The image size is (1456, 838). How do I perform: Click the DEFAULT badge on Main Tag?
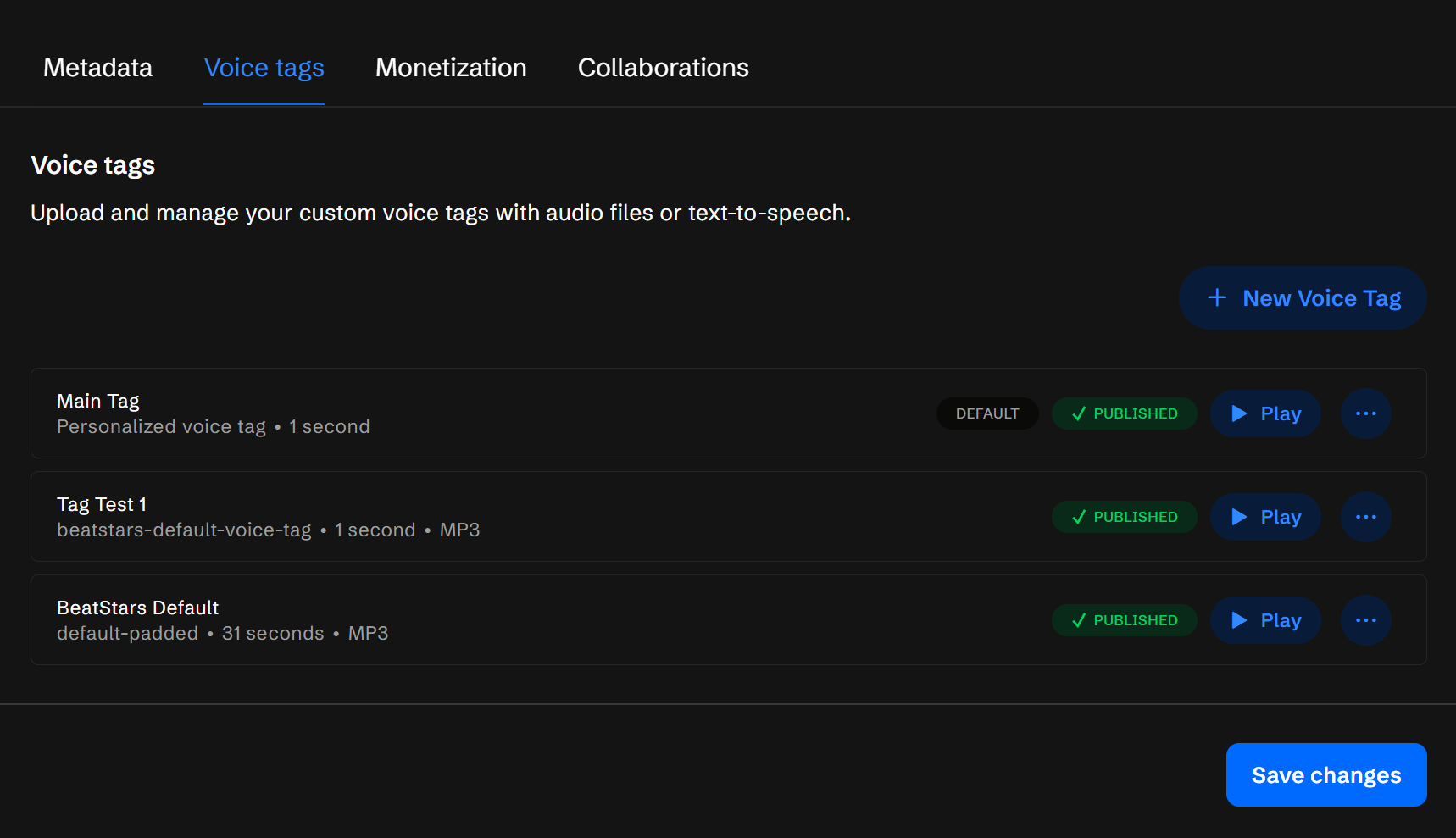[x=987, y=413]
